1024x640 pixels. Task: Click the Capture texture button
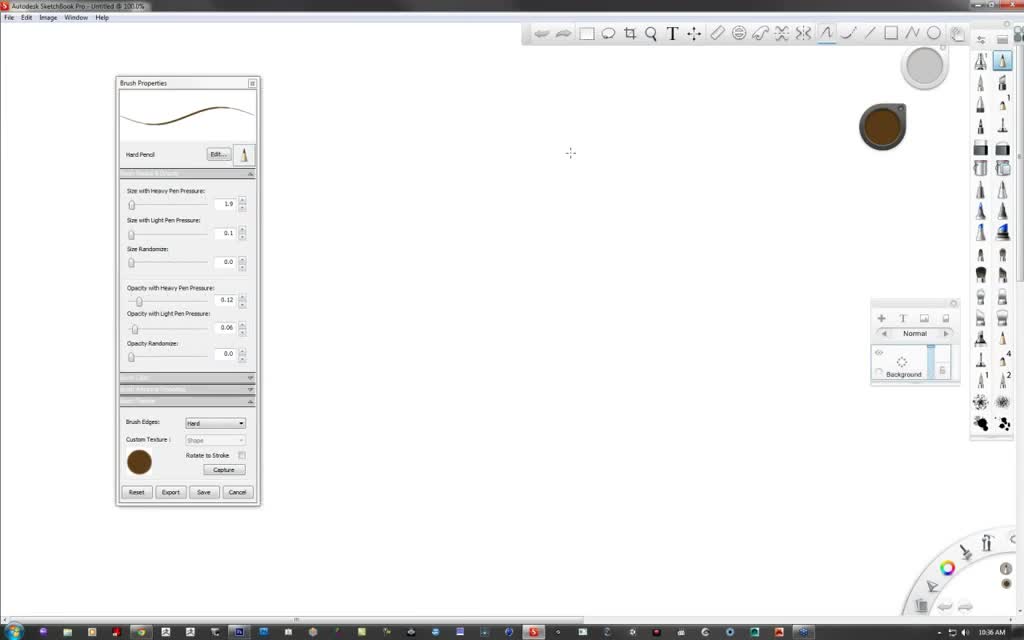point(224,470)
